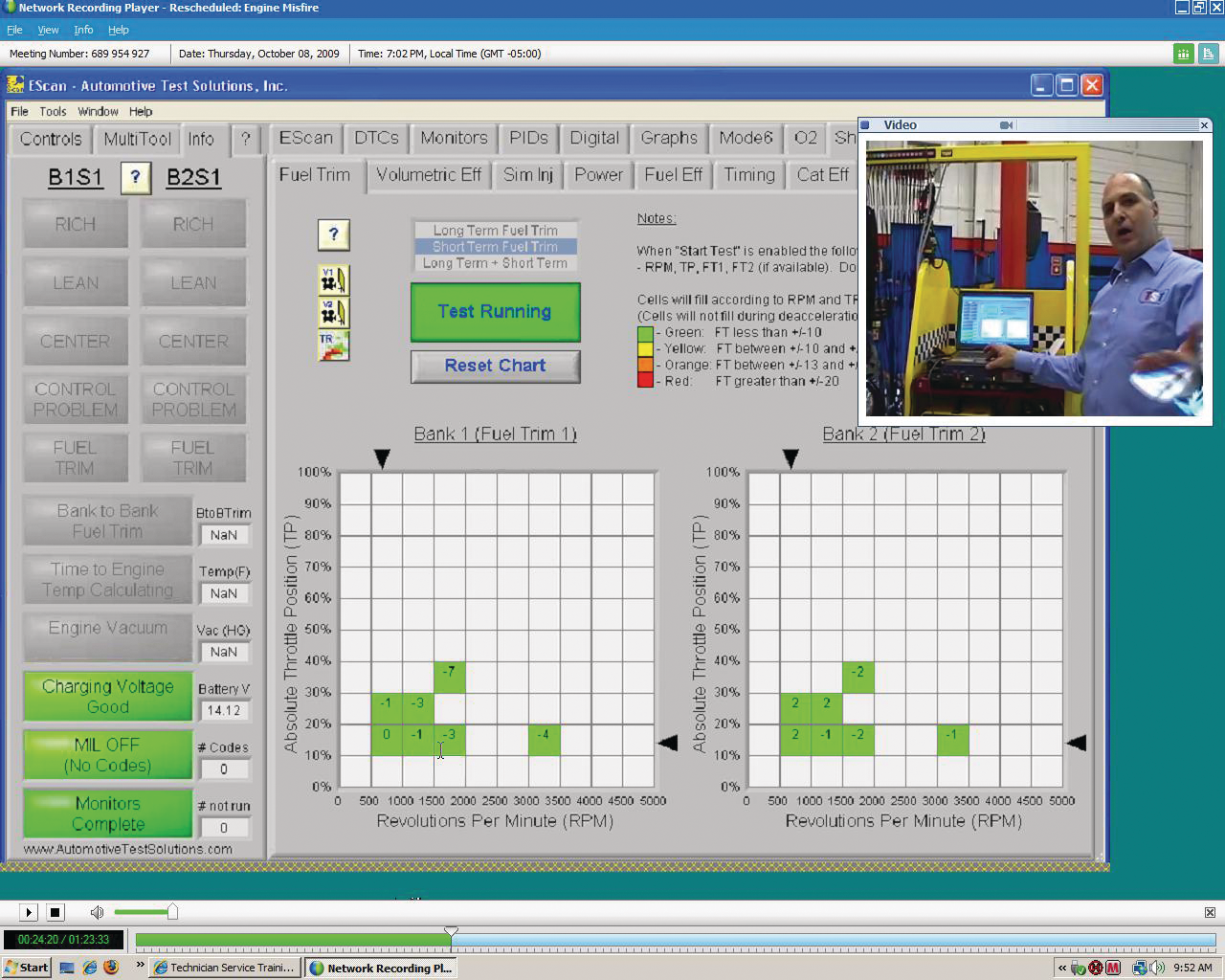Select Long Term Fuel Trim option

(495, 231)
